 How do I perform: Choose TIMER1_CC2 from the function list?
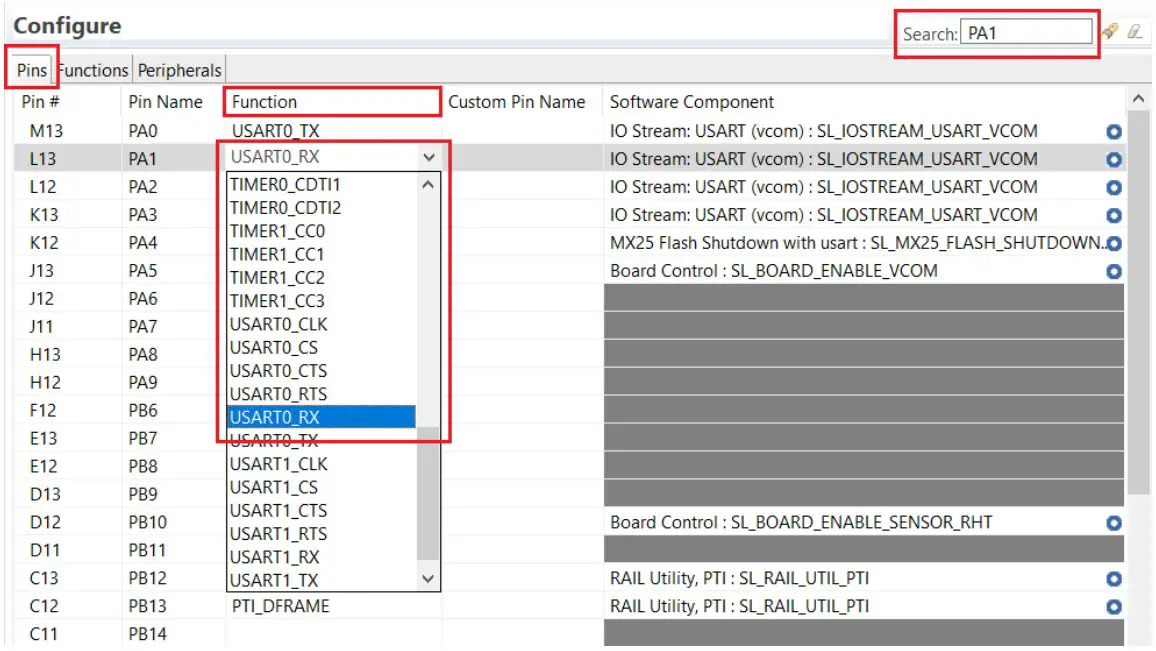(x=321, y=277)
